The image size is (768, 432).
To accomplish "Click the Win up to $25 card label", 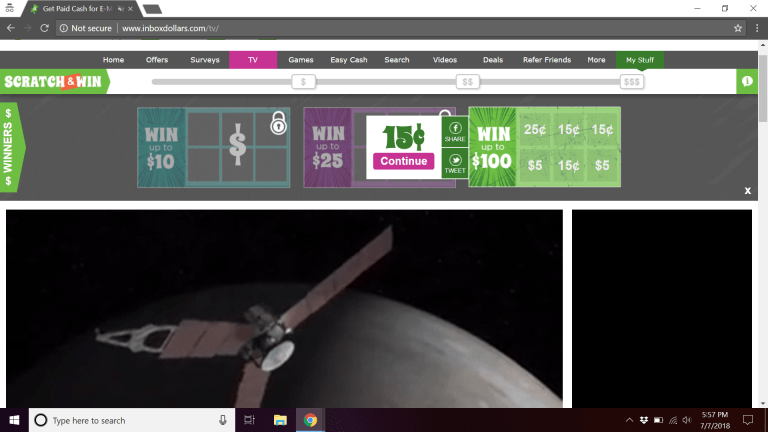I will point(328,147).
